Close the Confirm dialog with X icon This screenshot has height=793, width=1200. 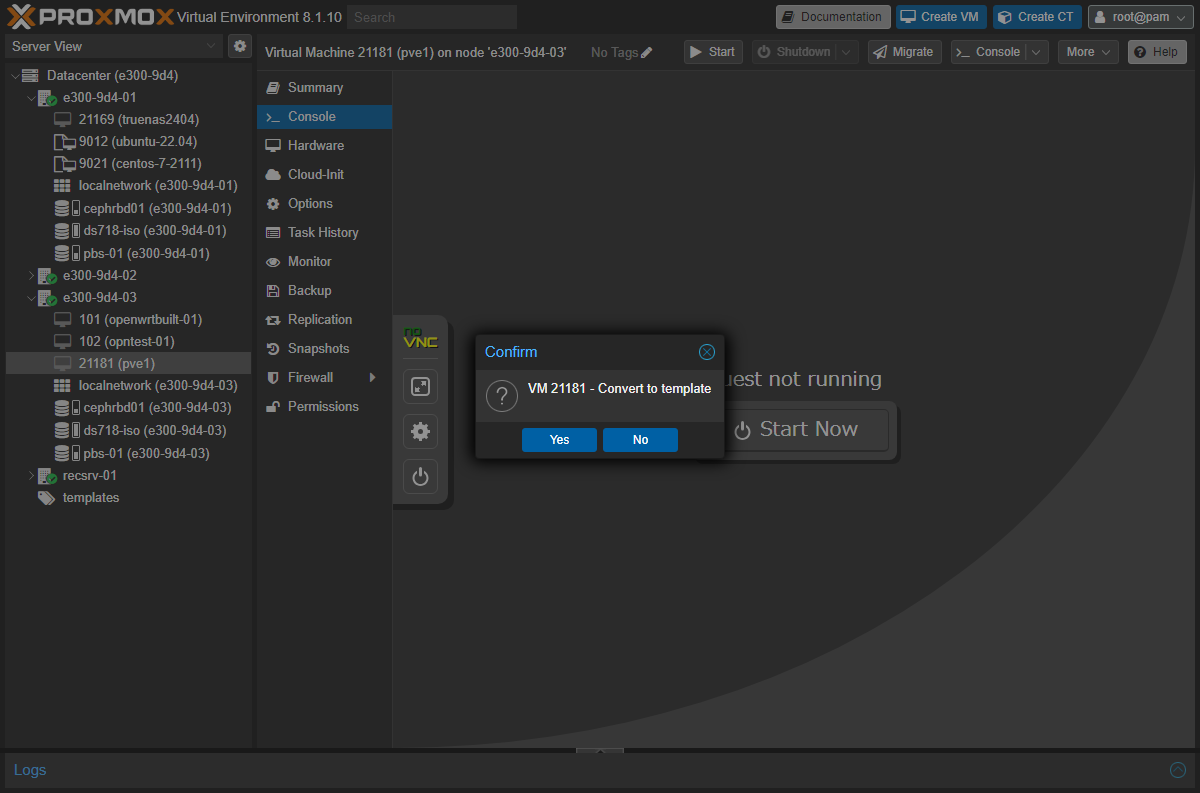click(x=707, y=352)
